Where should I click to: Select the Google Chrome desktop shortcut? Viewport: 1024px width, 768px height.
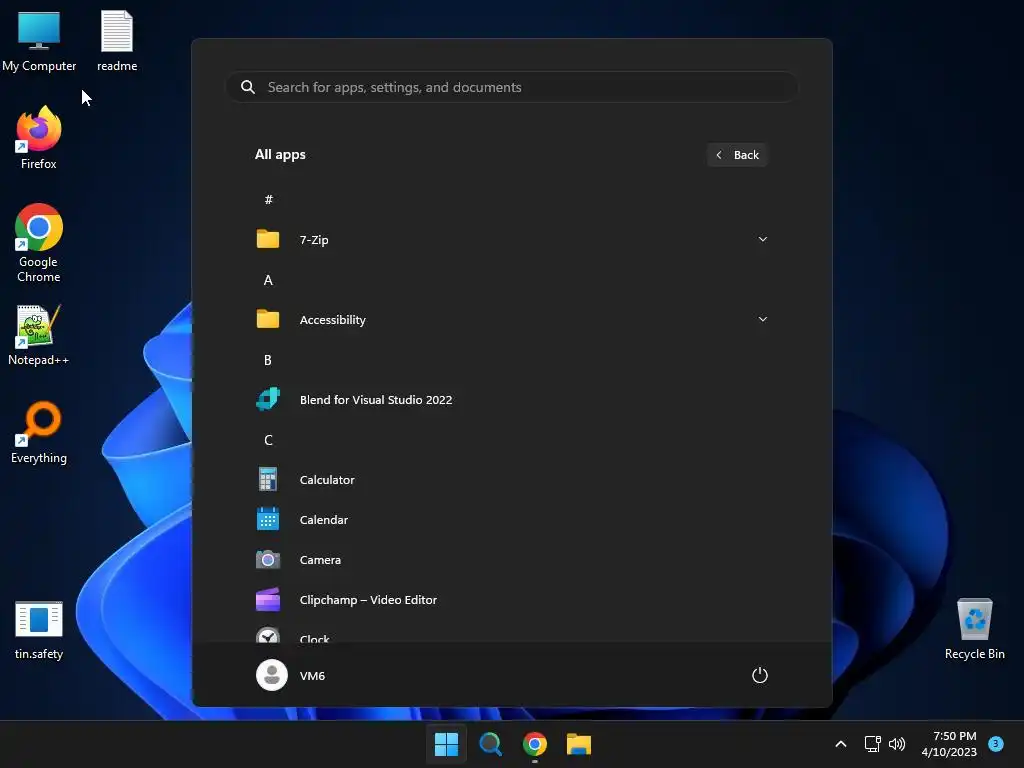click(x=39, y=243)
